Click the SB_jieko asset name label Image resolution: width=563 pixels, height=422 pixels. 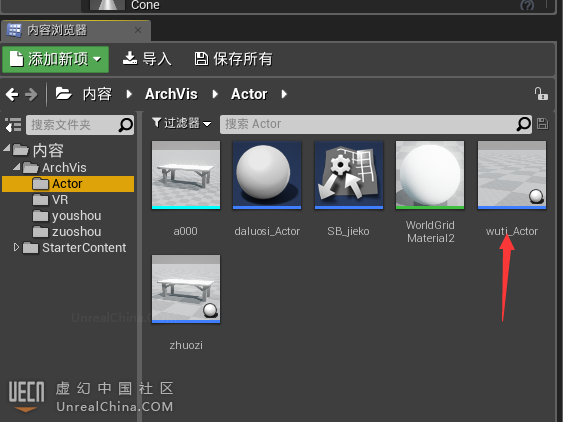348,231
